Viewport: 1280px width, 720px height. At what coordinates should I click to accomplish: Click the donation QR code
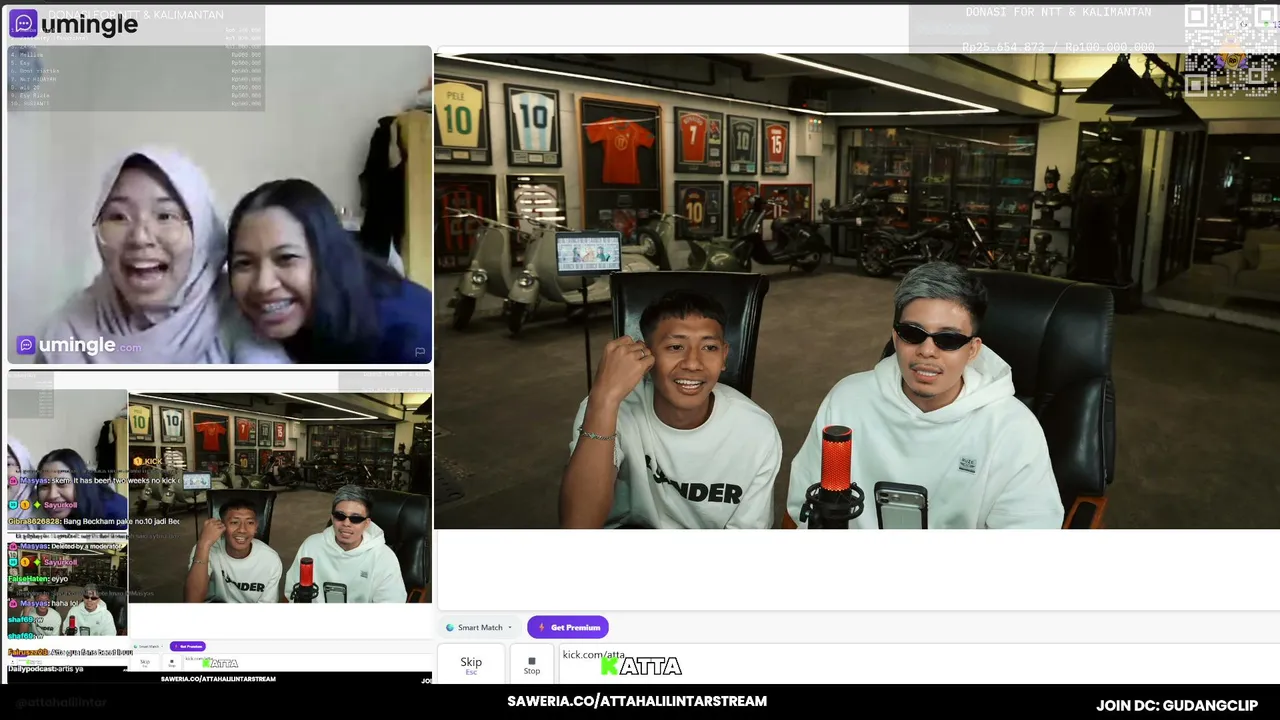click(x=1229, y=50)
